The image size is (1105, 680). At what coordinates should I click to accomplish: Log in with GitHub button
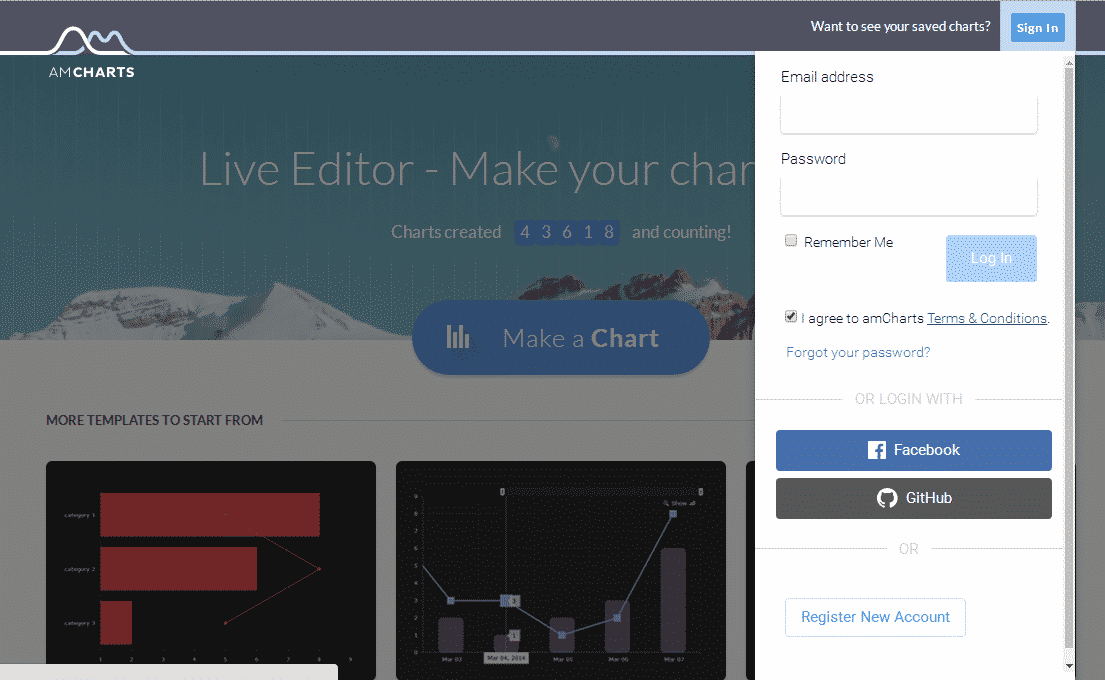pyautogui.click(x=913, y=498)
